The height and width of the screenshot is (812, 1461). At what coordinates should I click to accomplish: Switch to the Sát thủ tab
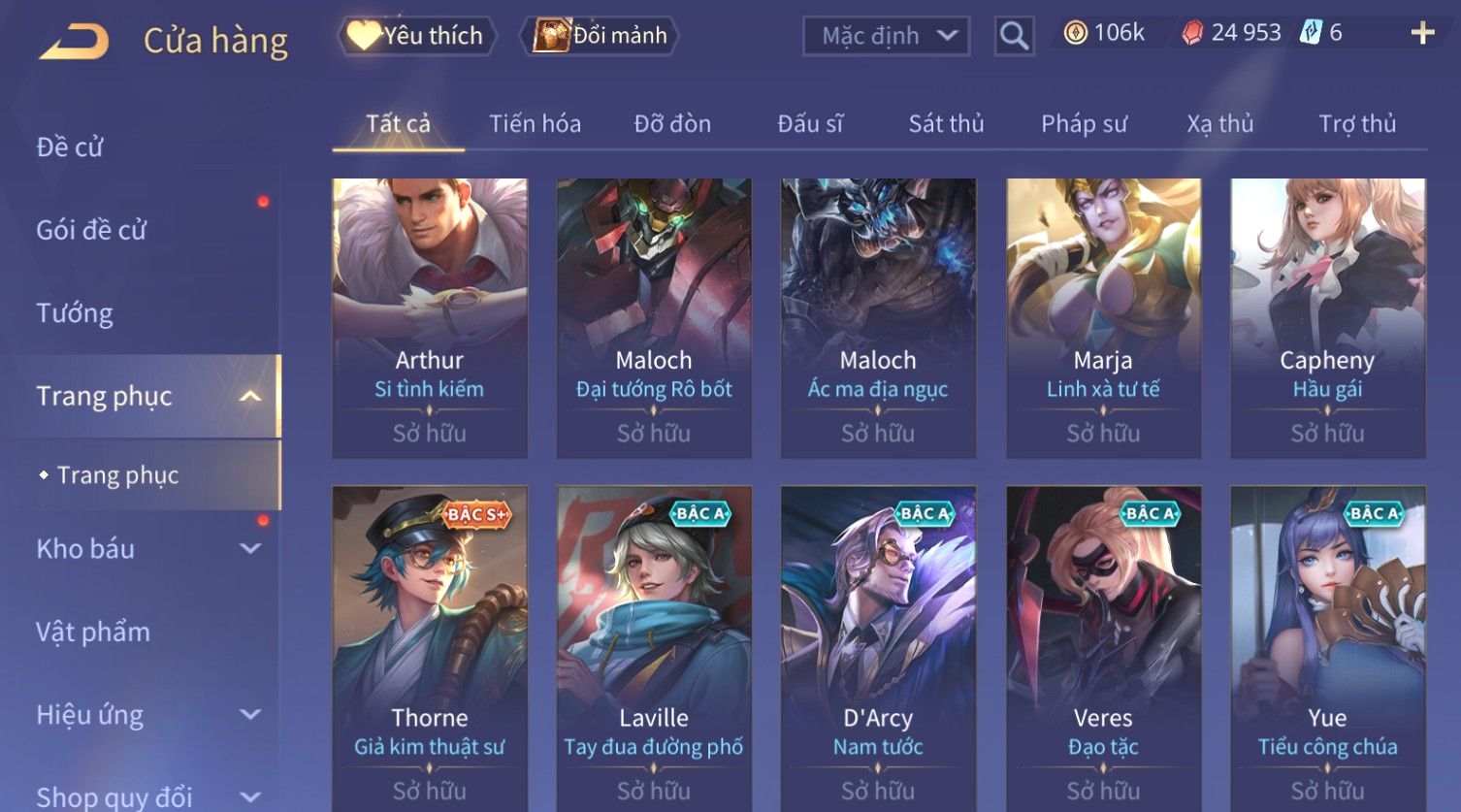(946, 124)
